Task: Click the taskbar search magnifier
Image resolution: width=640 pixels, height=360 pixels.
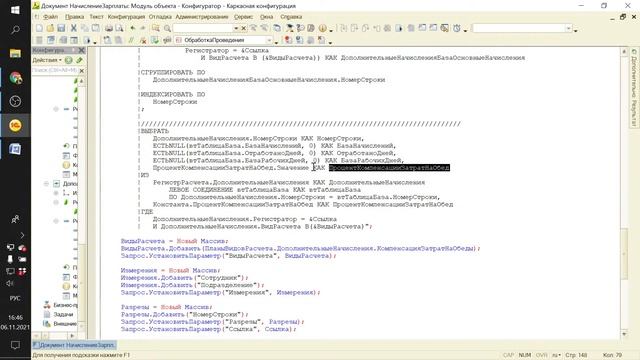Action: [x=16, y=30]
